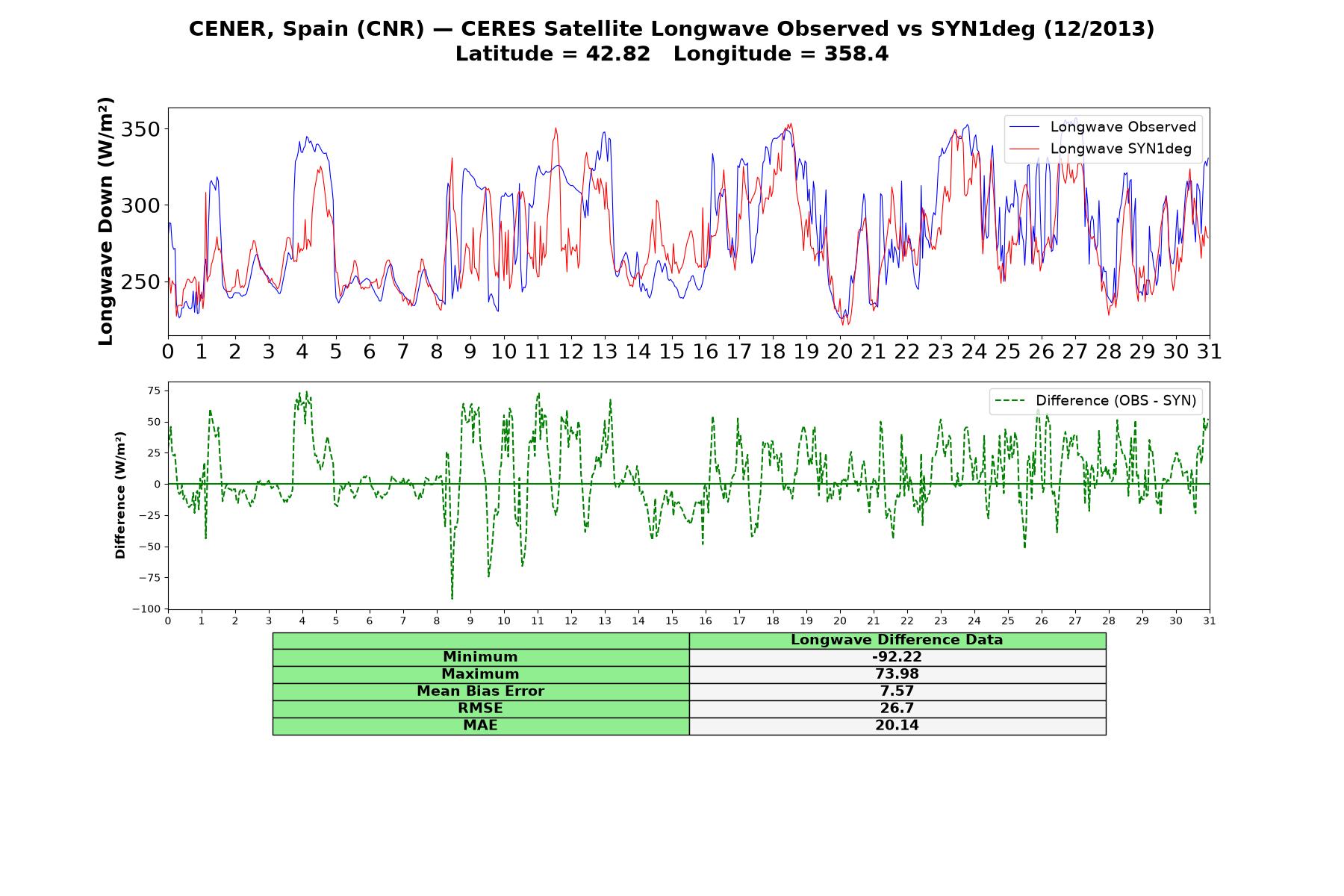This screenshot has height=896, width=1344.
Task: Click the MAE value 20.14 cell
Action: [897, 726]
